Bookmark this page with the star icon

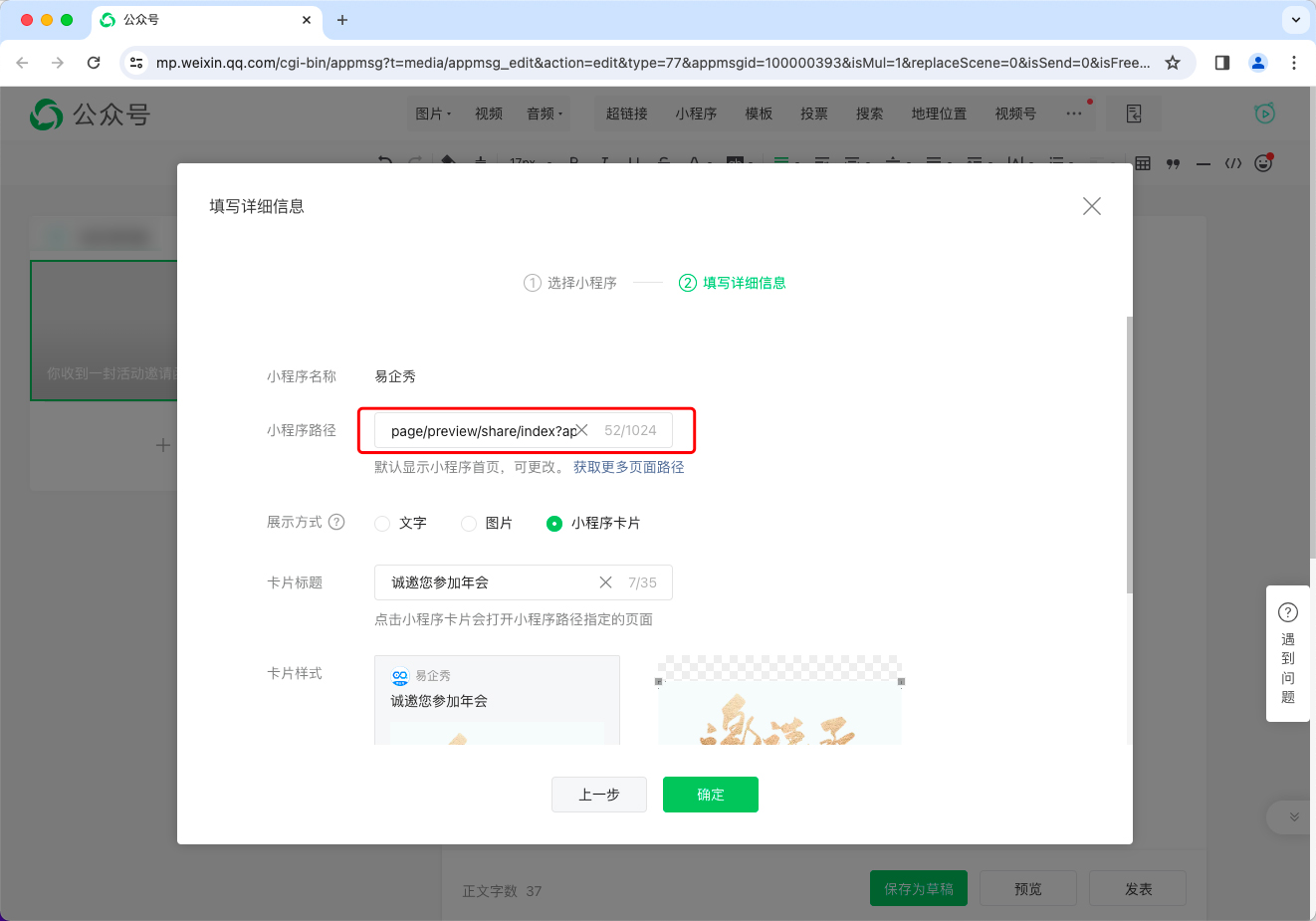(x=1173, y=63)
